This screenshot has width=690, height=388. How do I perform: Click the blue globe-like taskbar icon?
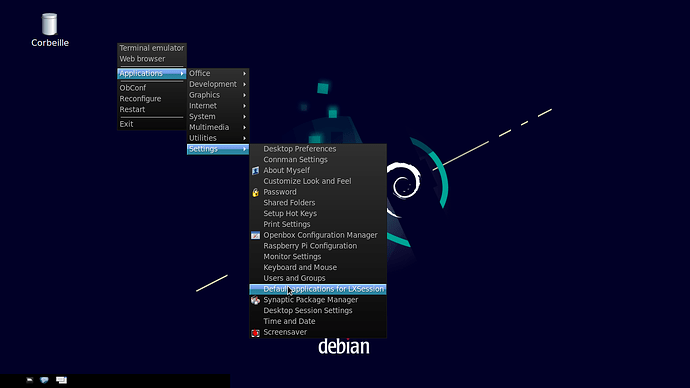[x=44, y=380]
